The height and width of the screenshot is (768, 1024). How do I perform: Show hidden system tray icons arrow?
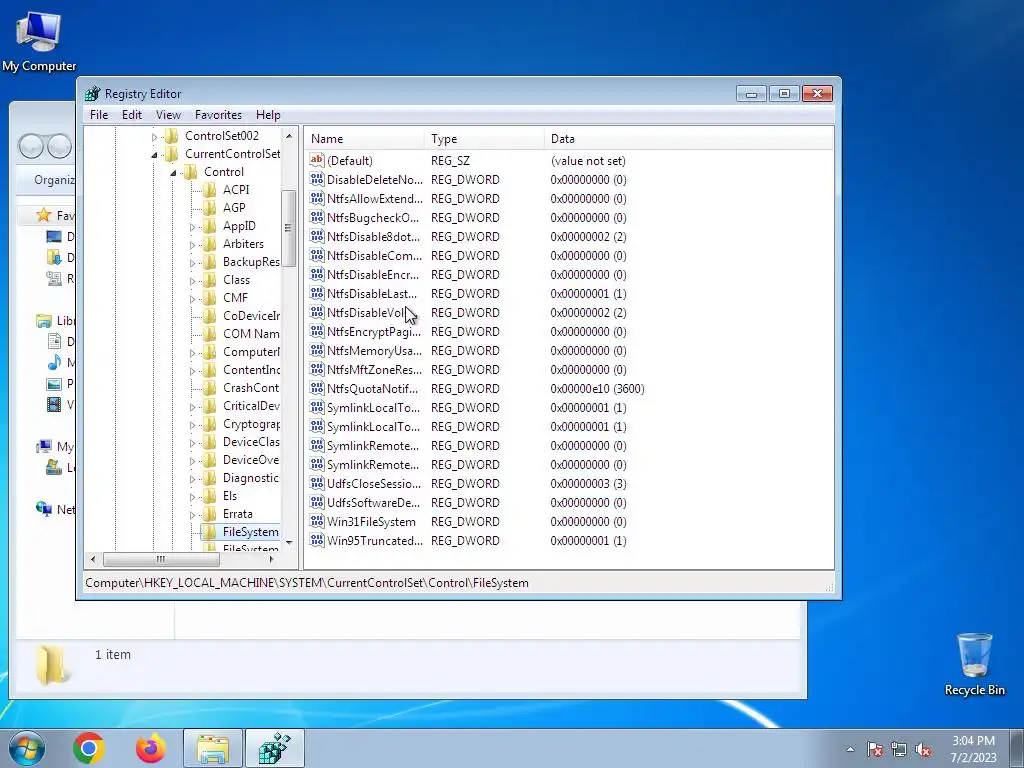coord(850,749)
